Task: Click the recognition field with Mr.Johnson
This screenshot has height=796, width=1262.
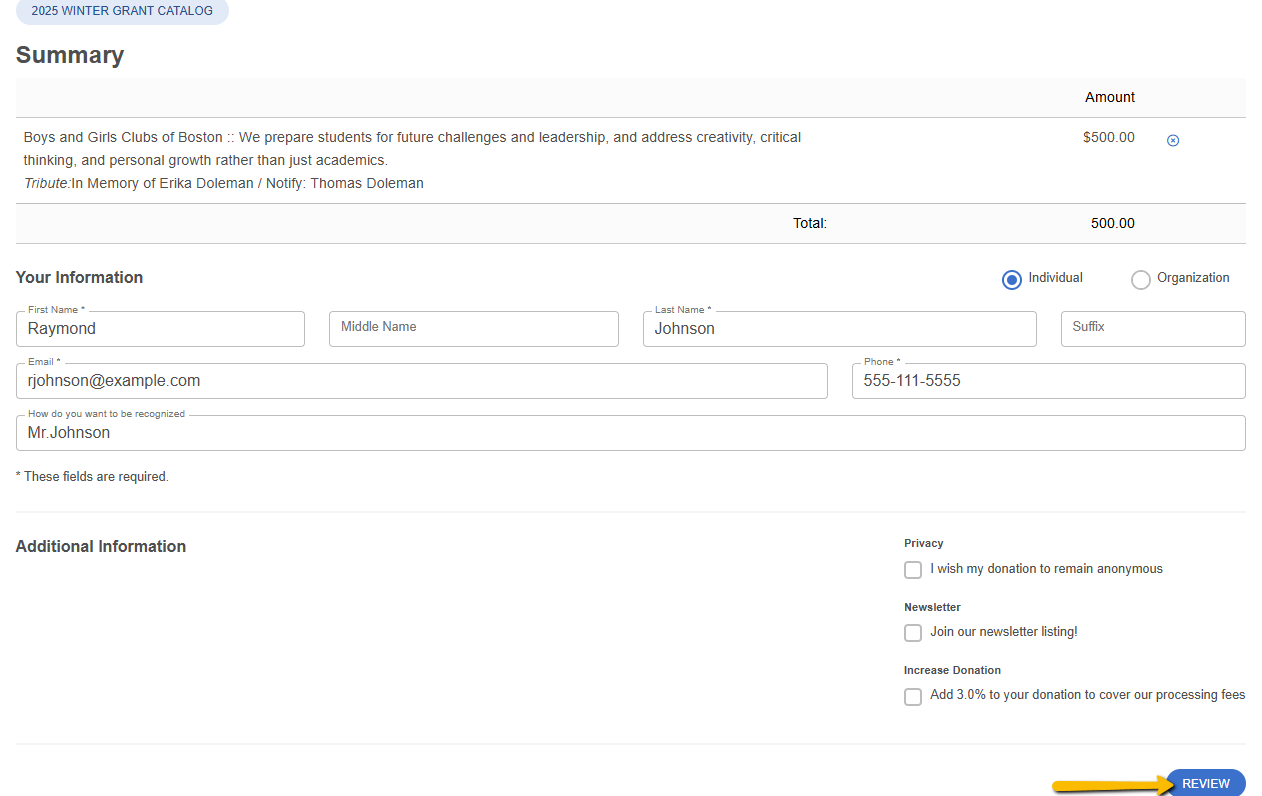Action: tap(631, 433)
